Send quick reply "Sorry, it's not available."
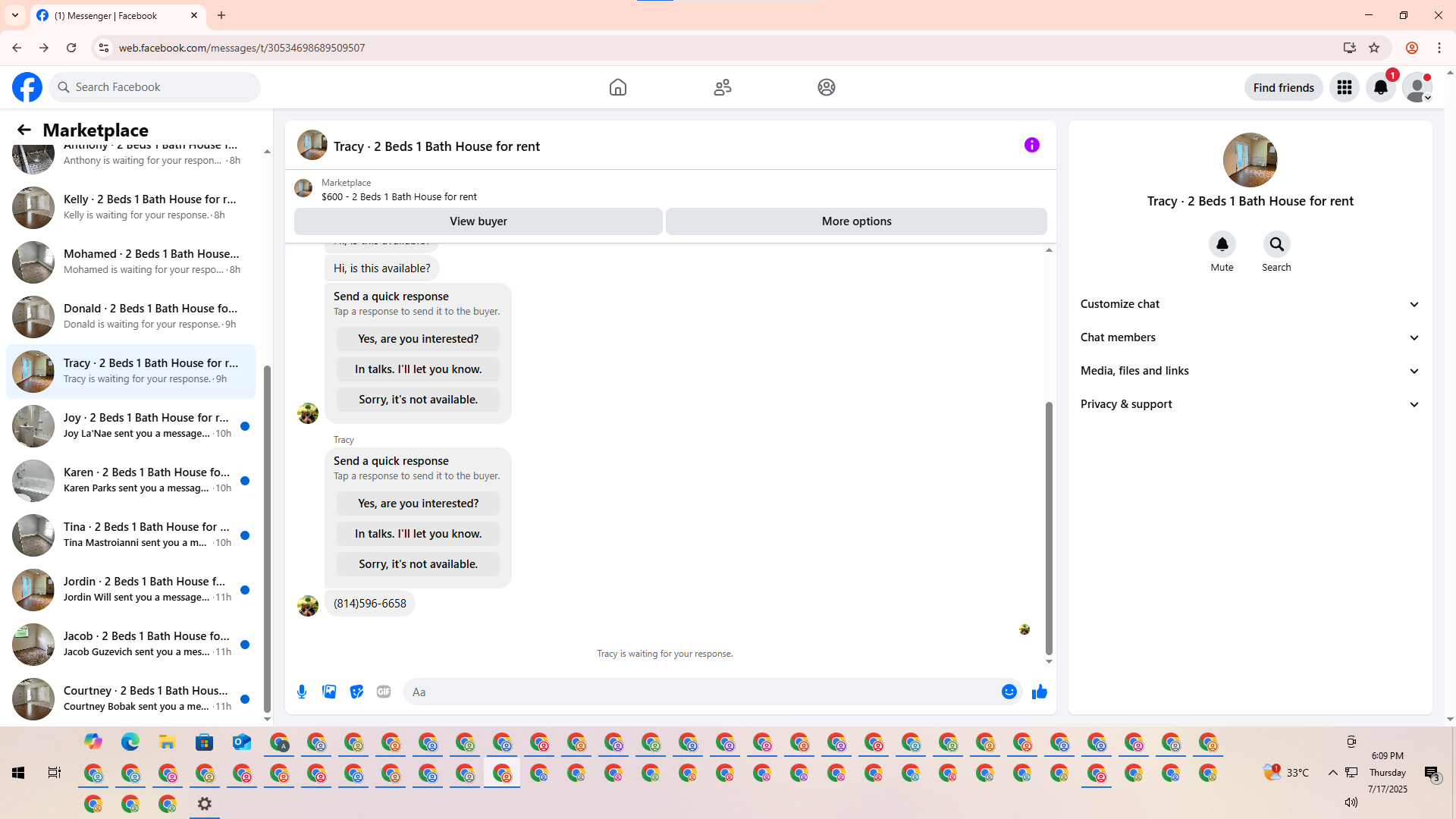This screenshot has height=819, width=1456. [418, 564]
